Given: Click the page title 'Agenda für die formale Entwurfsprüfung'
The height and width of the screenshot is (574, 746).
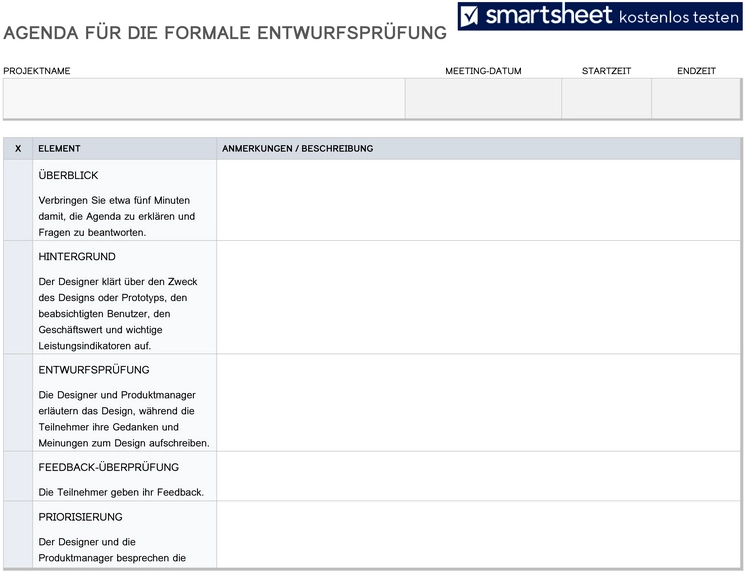Looking at the screenshot, I should click(x=225, y=33).
